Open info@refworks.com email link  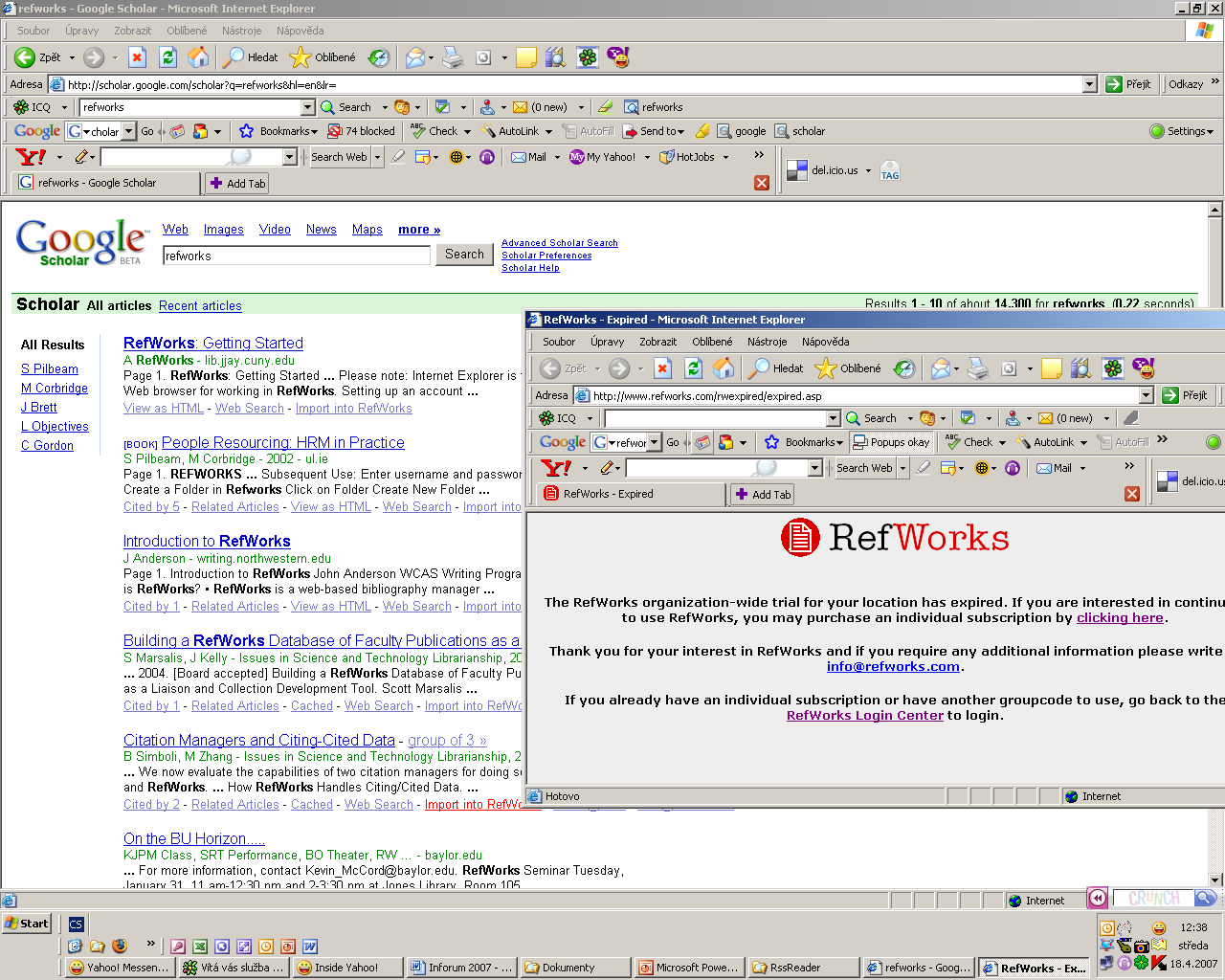[x=893, y=666]
